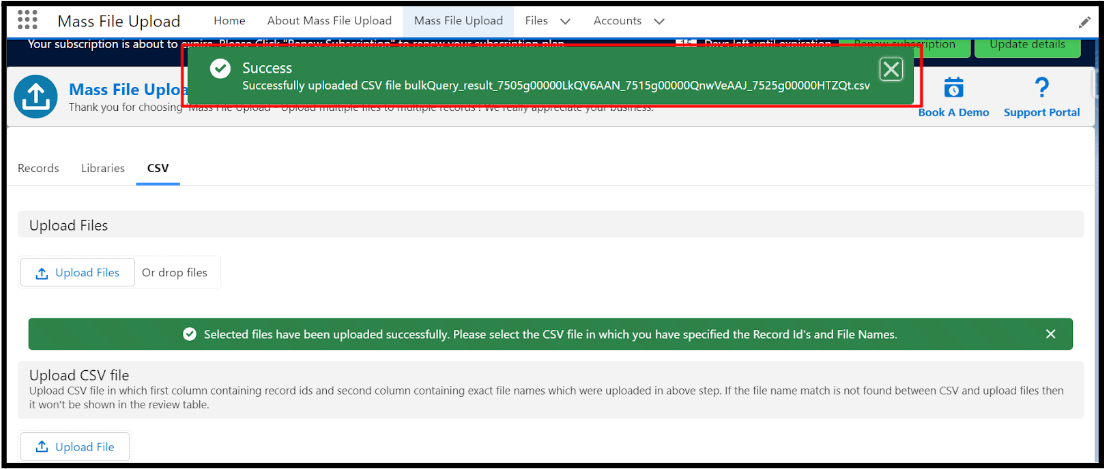
Task: Select the Mass File Upload navigation tab
Action: [458, 21]
